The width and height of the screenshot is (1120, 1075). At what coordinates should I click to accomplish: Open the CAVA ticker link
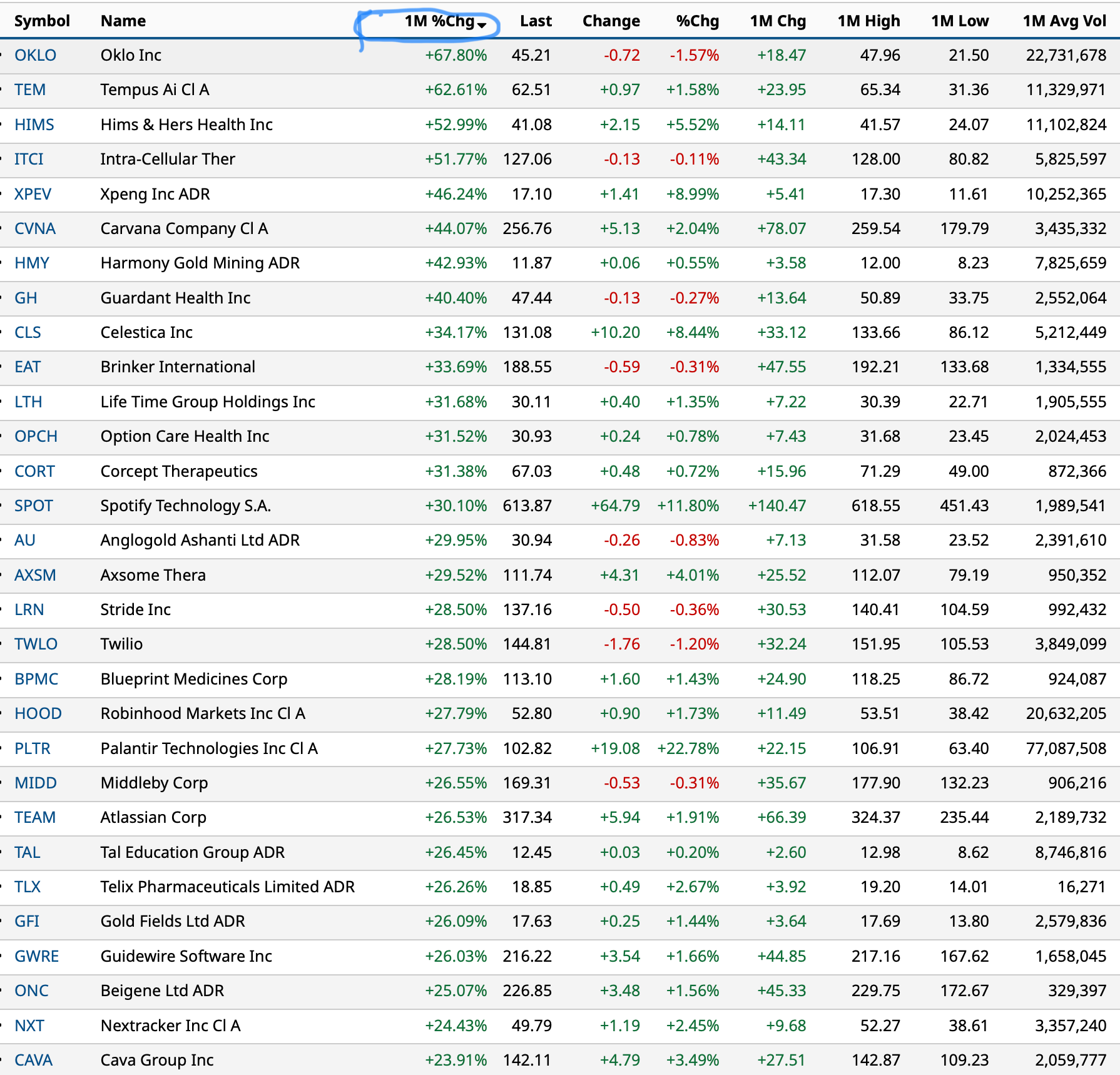(33, 1061)
